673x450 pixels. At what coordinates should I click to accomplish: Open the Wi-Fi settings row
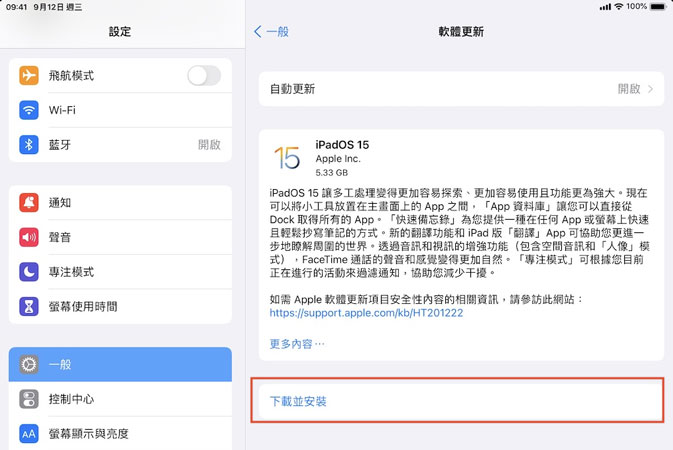click(120, 110)
